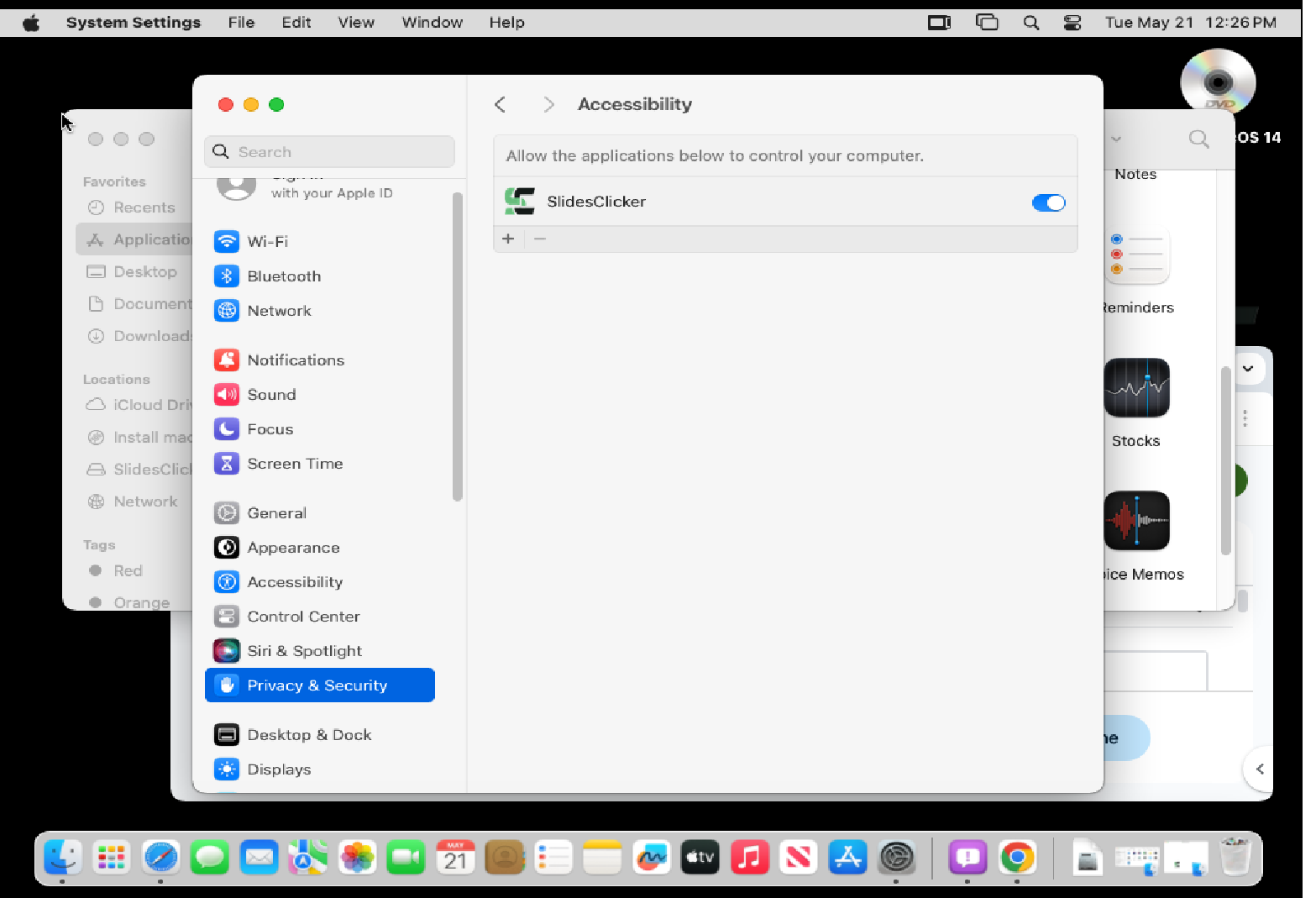The height and width of the screenshot is (898, 1316).
Task: Focus the System Settings search field
Action: (x=329, y=151)
